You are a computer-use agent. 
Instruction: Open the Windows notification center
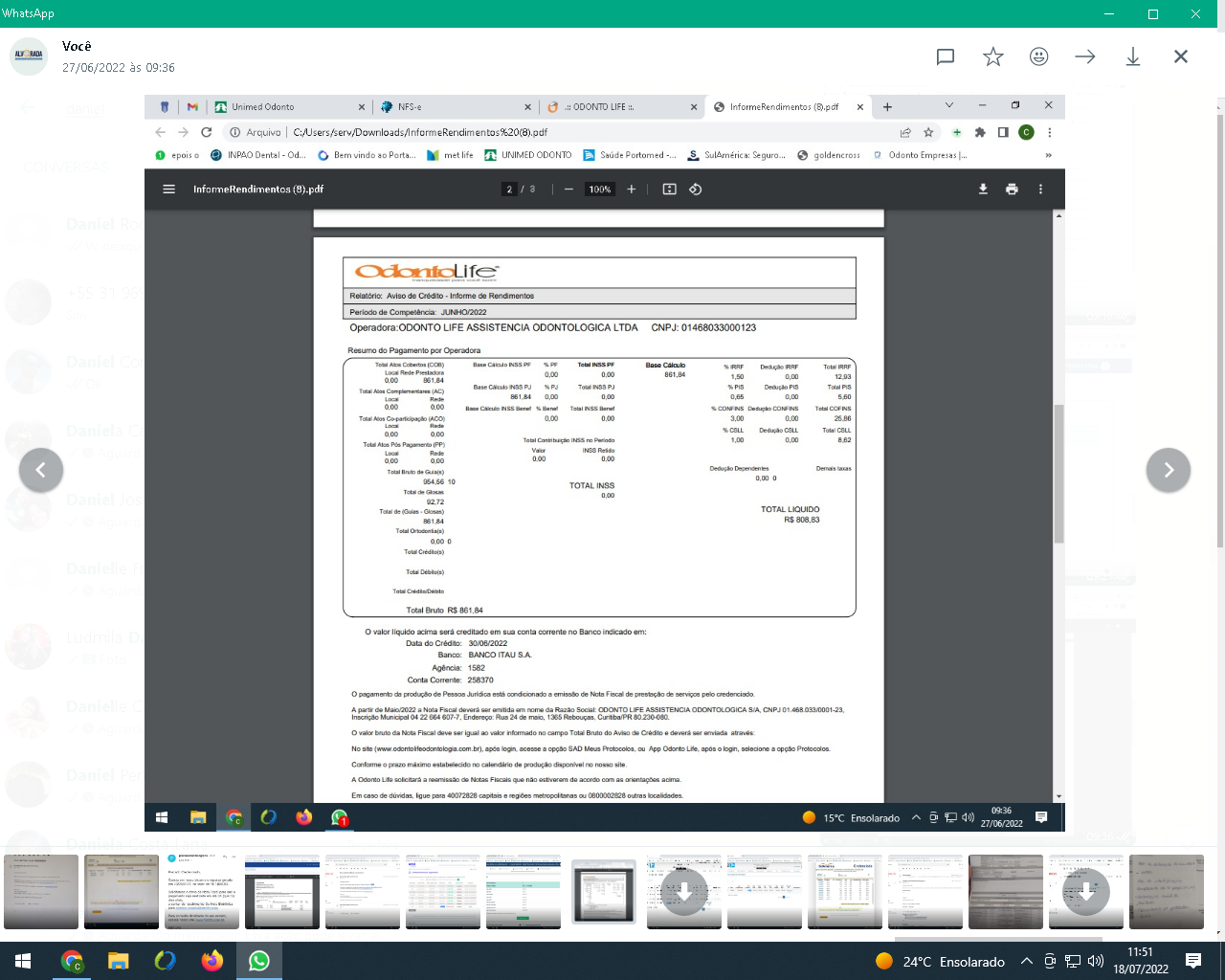pos(1192,961)
